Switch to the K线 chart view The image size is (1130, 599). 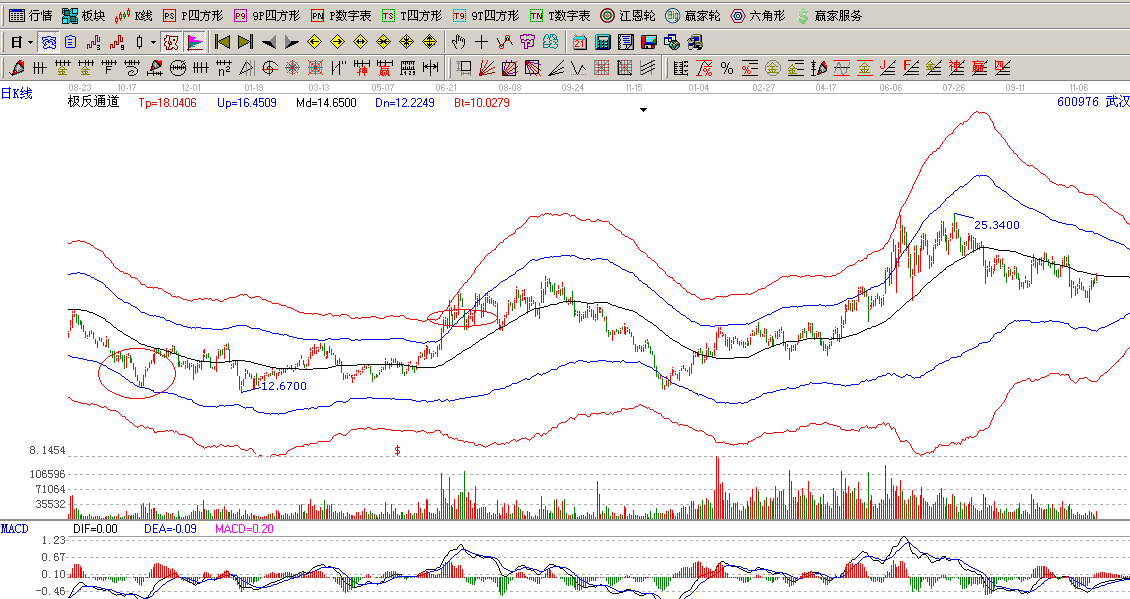(134, 16)
